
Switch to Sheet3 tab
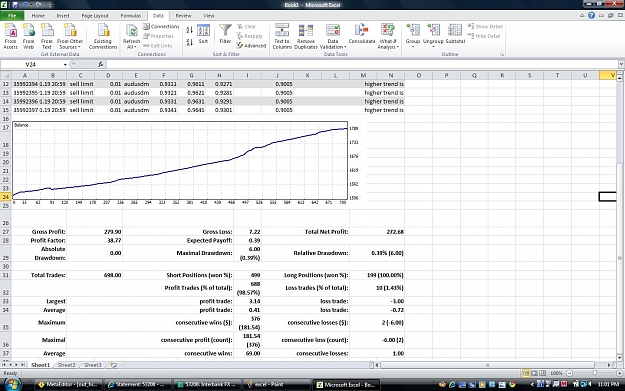[92, 365]
